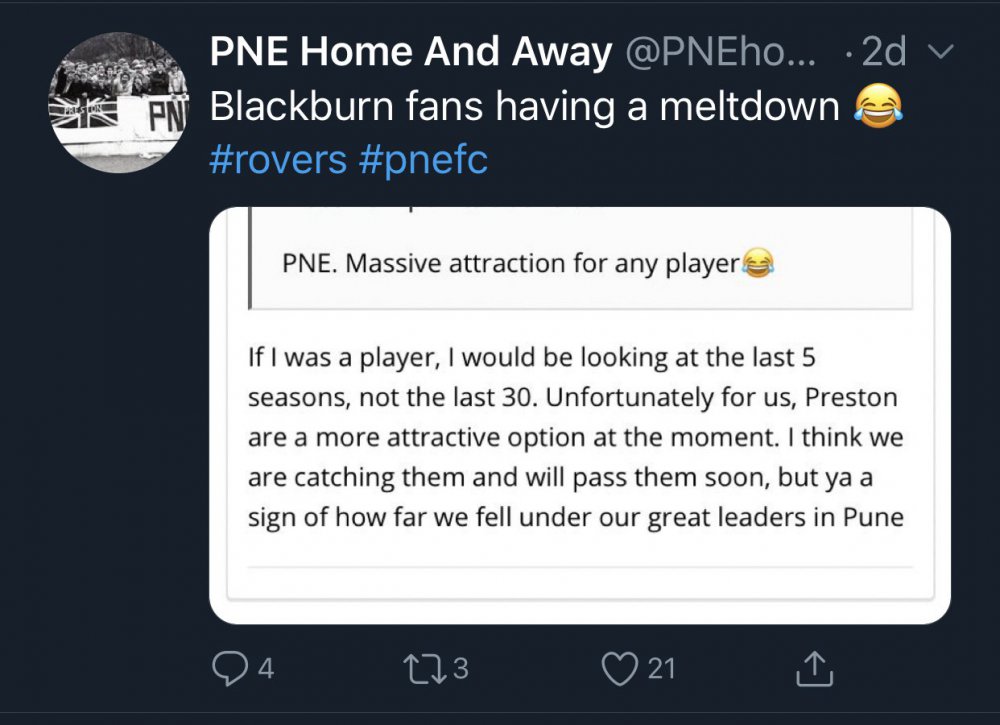
Task: Click the 'Blackburn fans having a meltdown' text
Action: tap(525, 107)
